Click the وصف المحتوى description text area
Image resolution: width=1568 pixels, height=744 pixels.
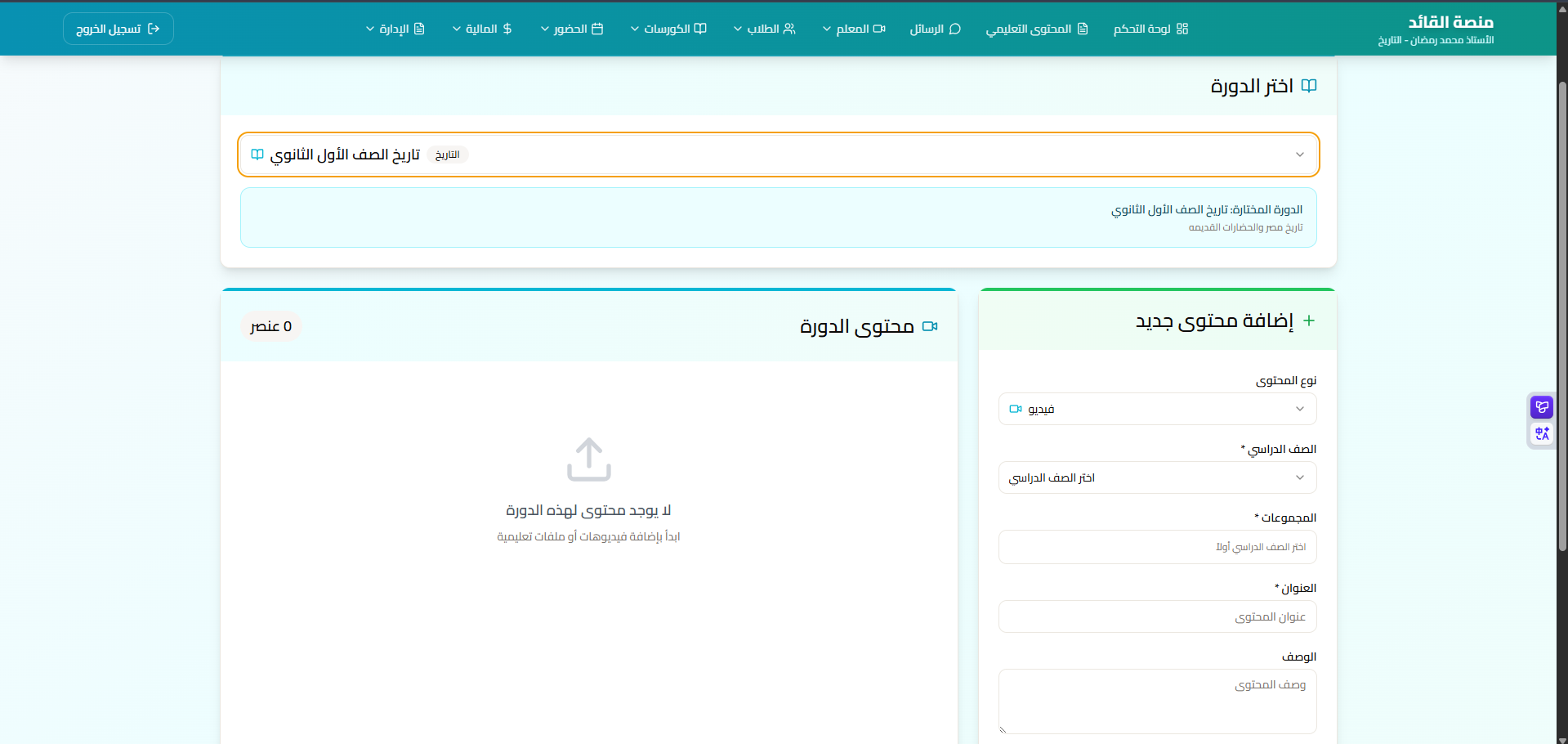click(1157, 701)
